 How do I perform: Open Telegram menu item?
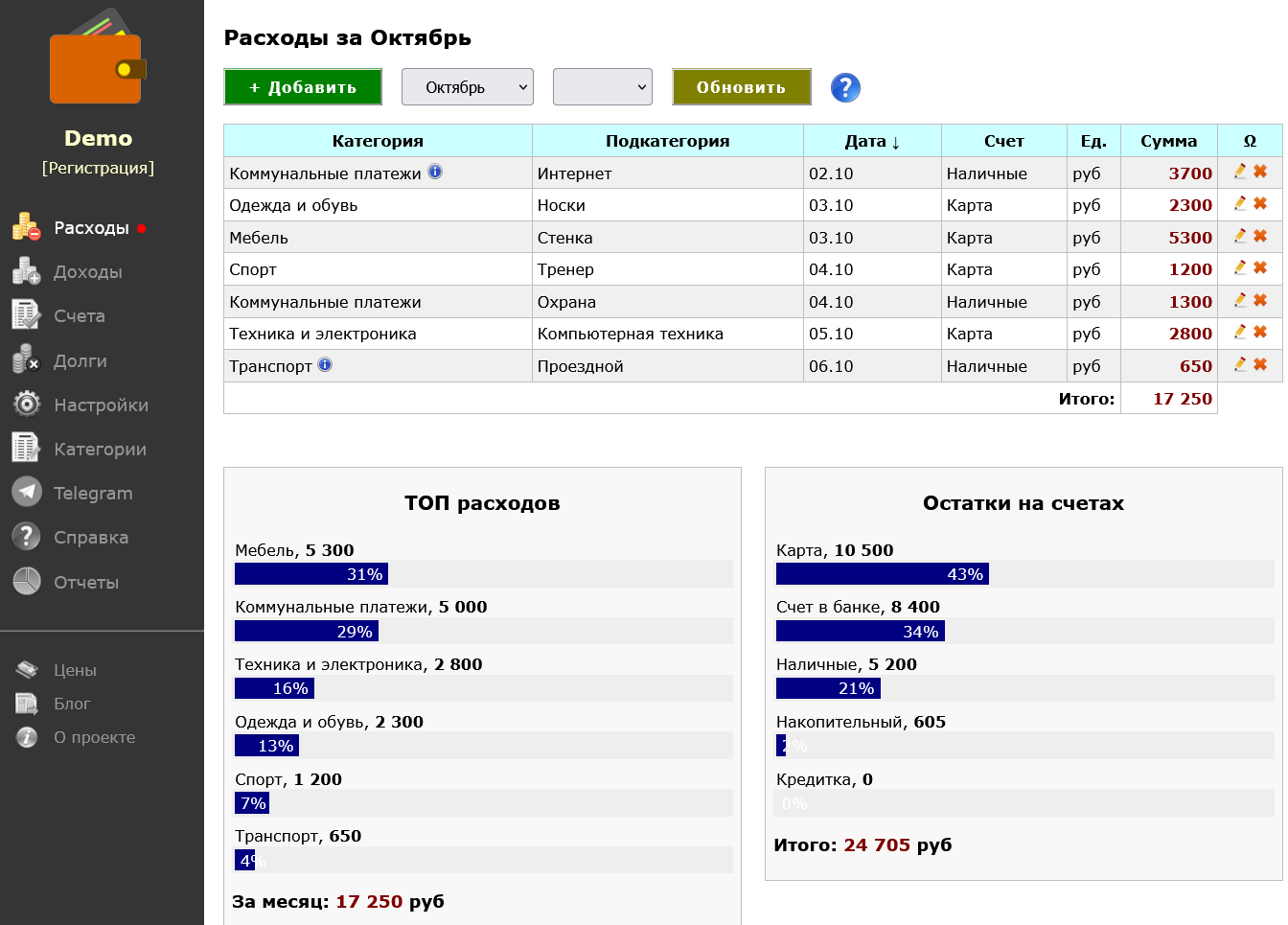[92, 494]
